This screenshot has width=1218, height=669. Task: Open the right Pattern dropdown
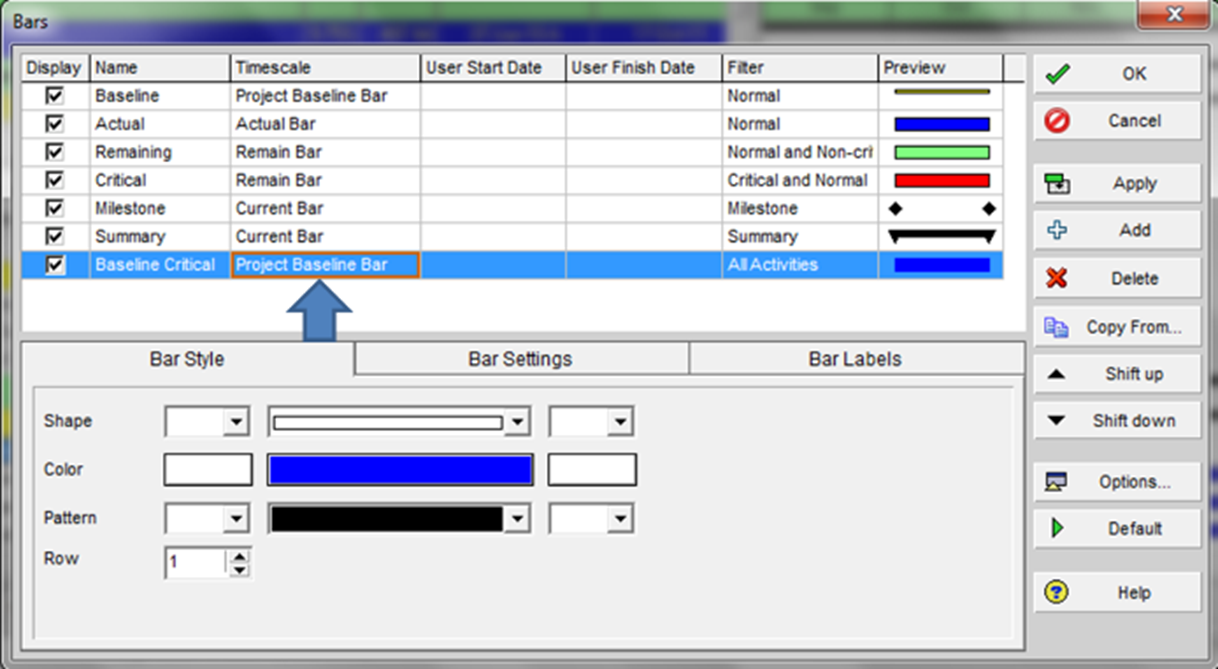[x=621, y=518]
